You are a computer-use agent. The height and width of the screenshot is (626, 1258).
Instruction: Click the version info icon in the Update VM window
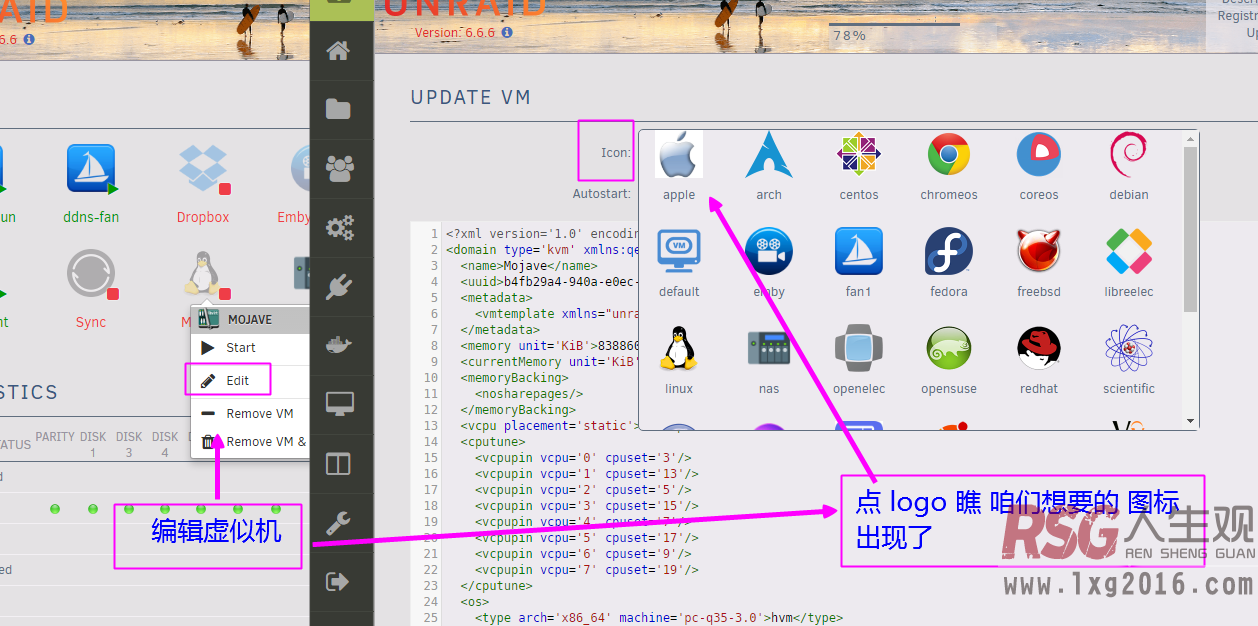507,32
